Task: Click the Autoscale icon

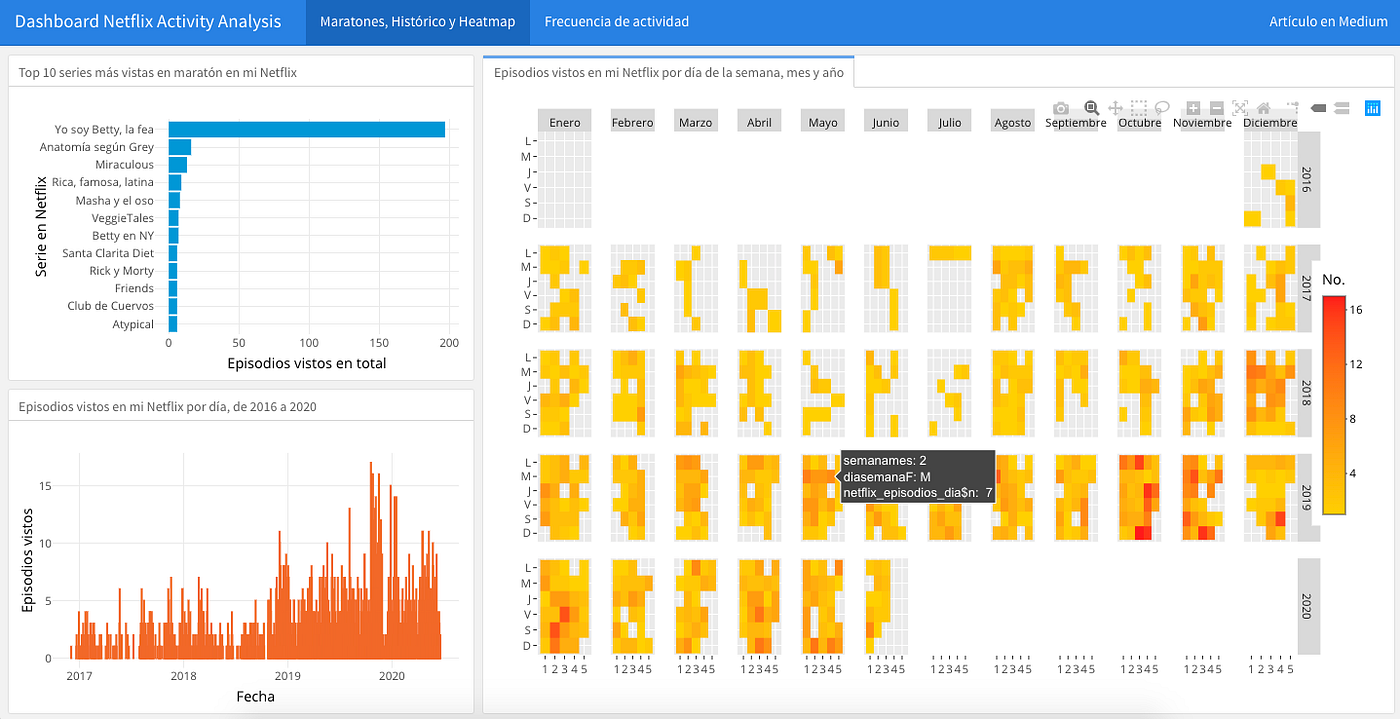Action: pos(1240,107)
